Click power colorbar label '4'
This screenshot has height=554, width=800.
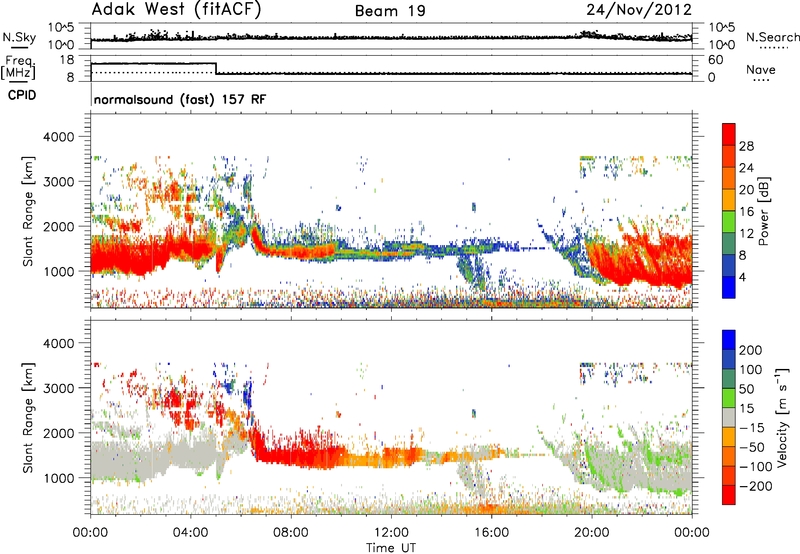743,277
